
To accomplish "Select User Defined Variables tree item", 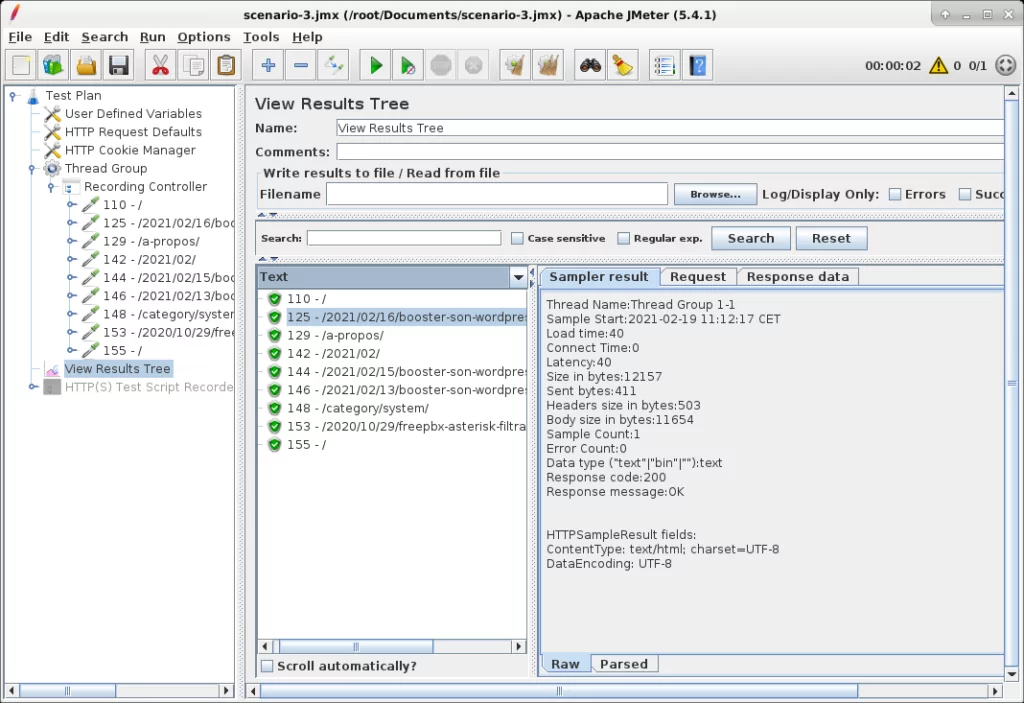I will pos(133,114).
